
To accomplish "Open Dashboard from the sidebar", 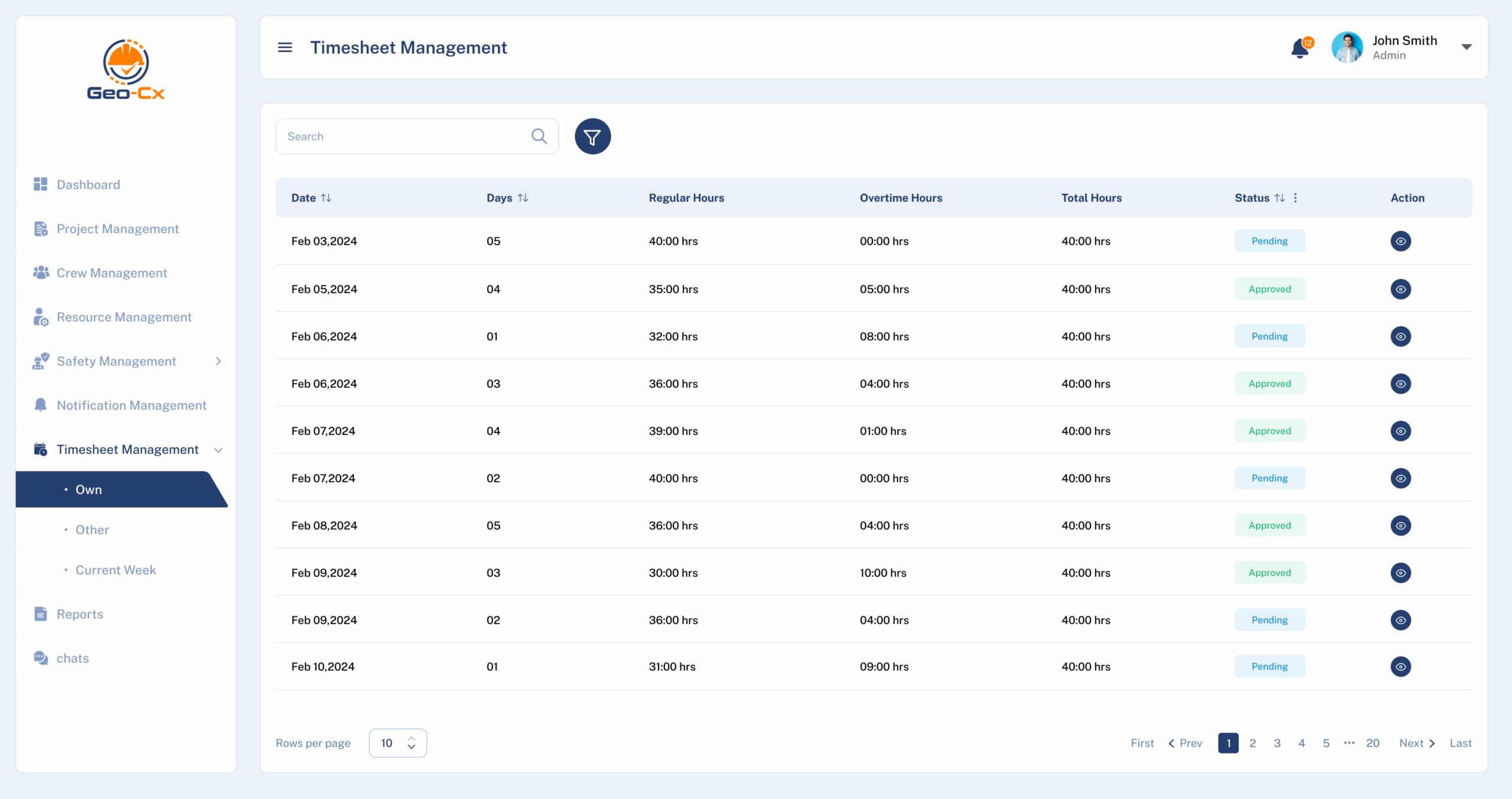I will coord(88,184).
